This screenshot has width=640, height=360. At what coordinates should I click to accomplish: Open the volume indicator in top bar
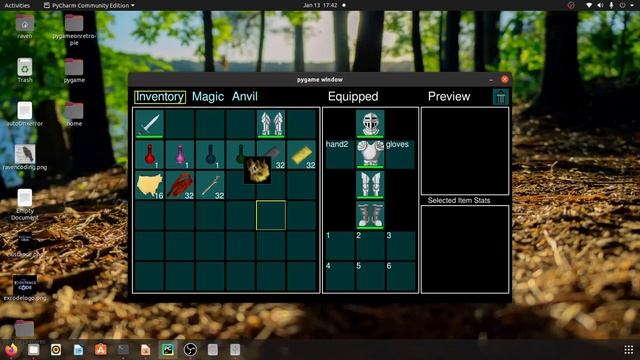(x=600, y=5)
